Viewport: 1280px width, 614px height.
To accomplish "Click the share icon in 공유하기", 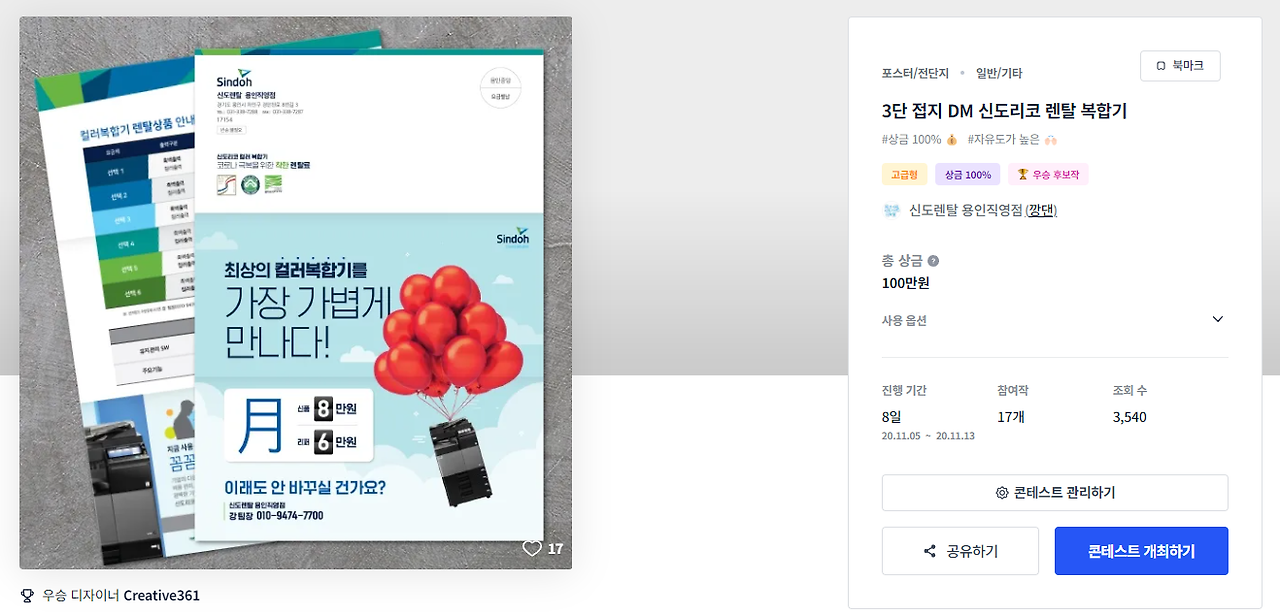I will [x=930, y=551].
